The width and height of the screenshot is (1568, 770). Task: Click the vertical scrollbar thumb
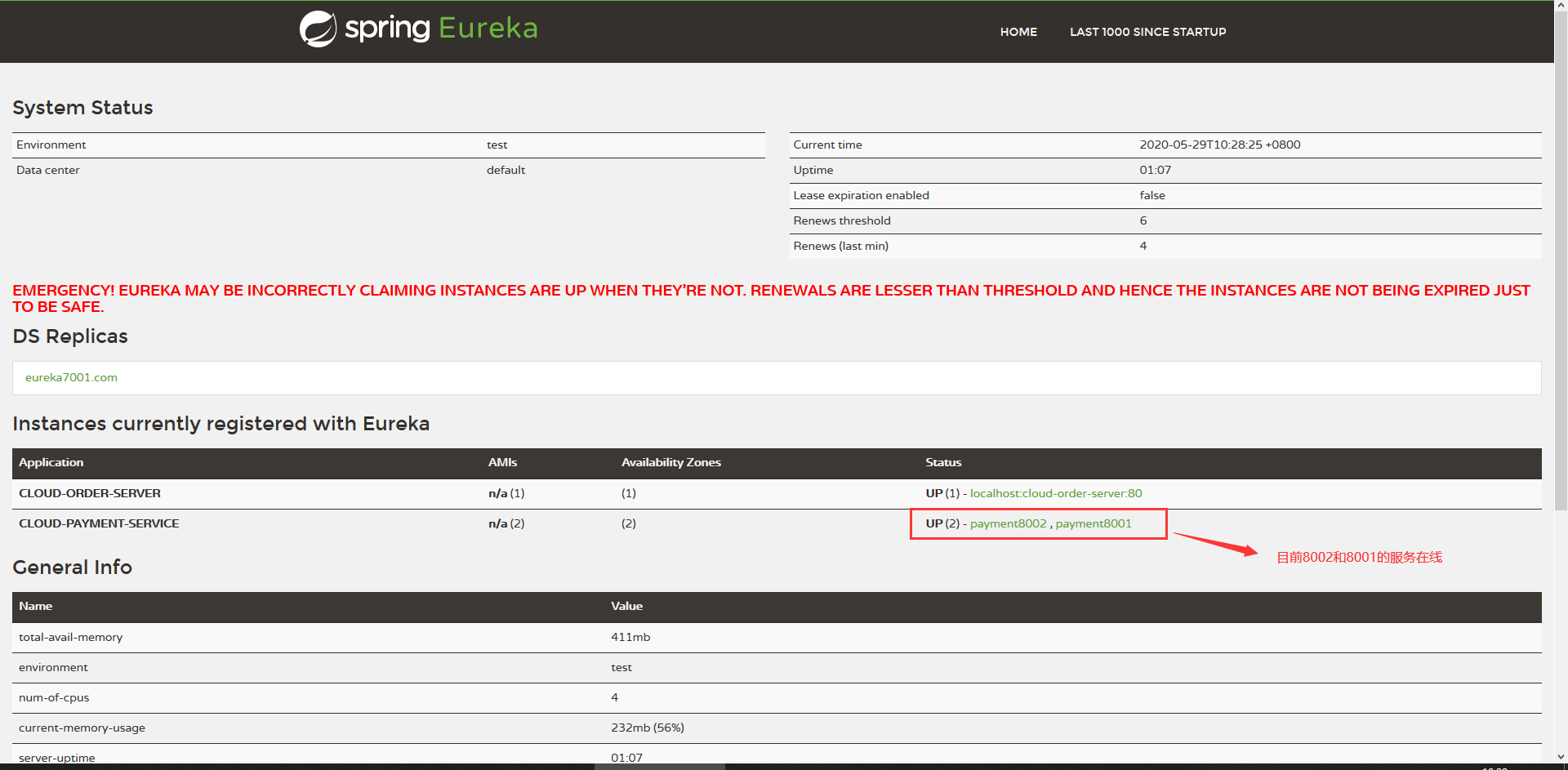[x=1561, y=261]
